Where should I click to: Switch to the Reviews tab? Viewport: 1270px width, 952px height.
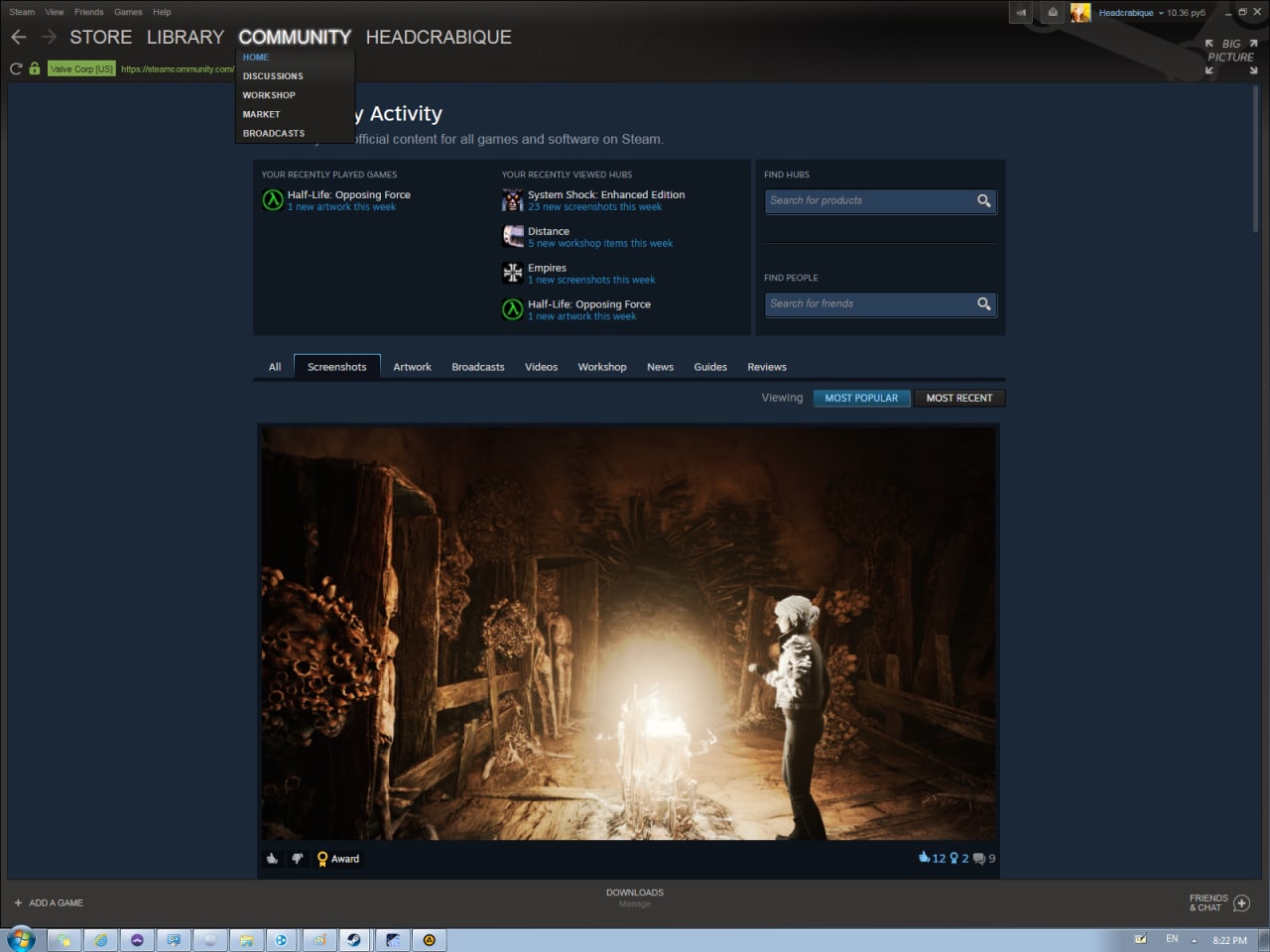(767, 367)
